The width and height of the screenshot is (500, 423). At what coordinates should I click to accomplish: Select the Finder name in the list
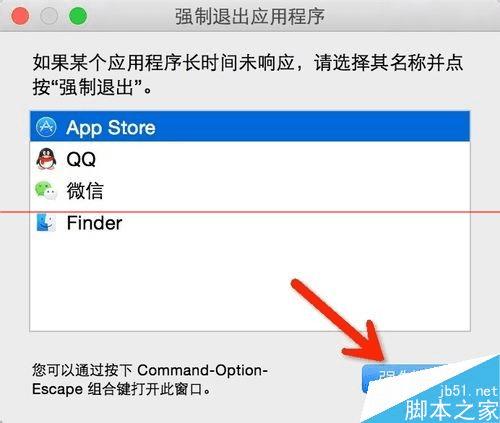94,223
